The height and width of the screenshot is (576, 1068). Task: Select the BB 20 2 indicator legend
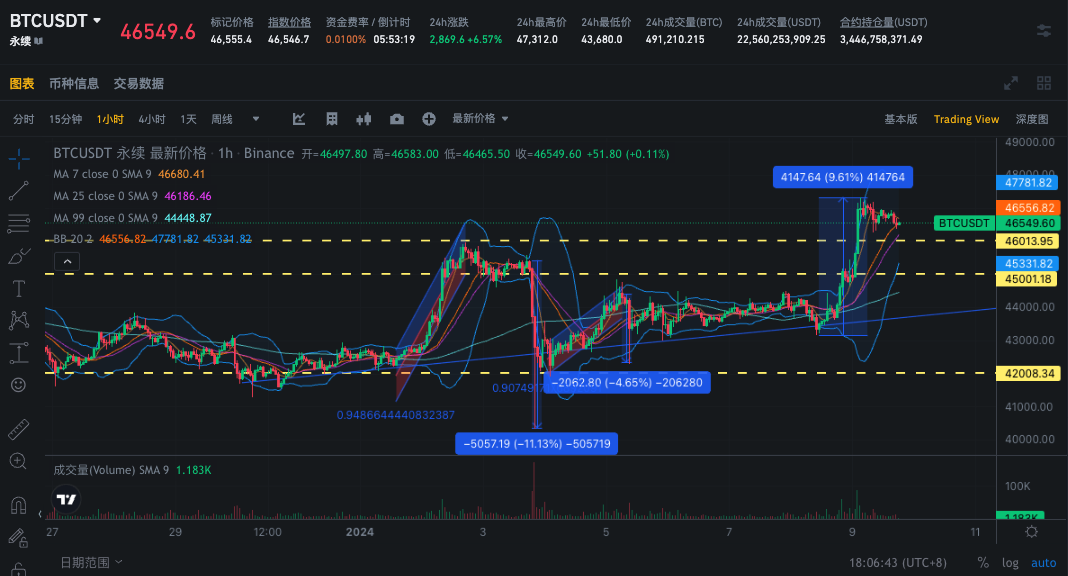pos(152,239)
